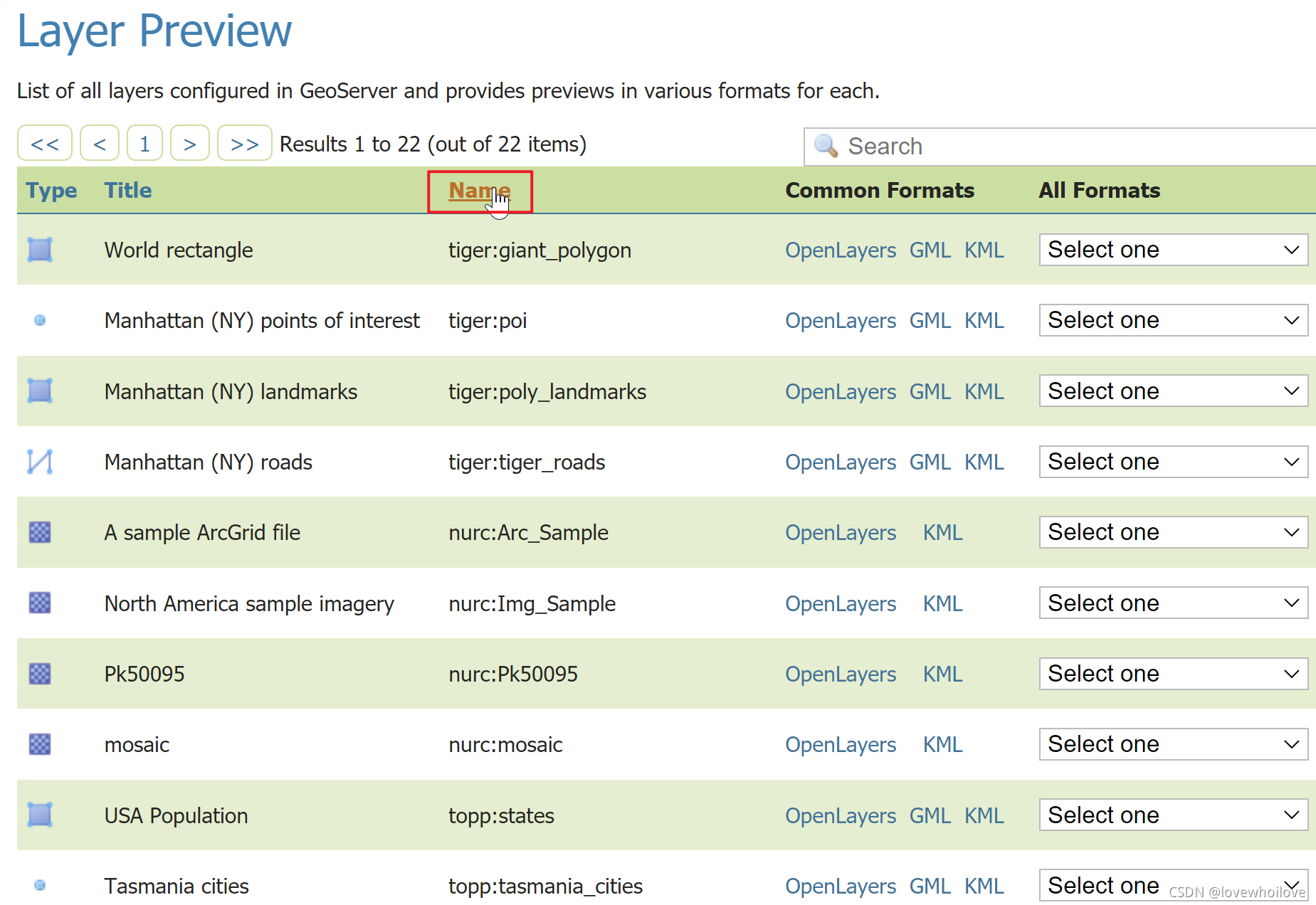This screenshot has height=905, width=1316.
Task: Click the point type icon for Manhattan points of interest
Action: click(40, 320)
